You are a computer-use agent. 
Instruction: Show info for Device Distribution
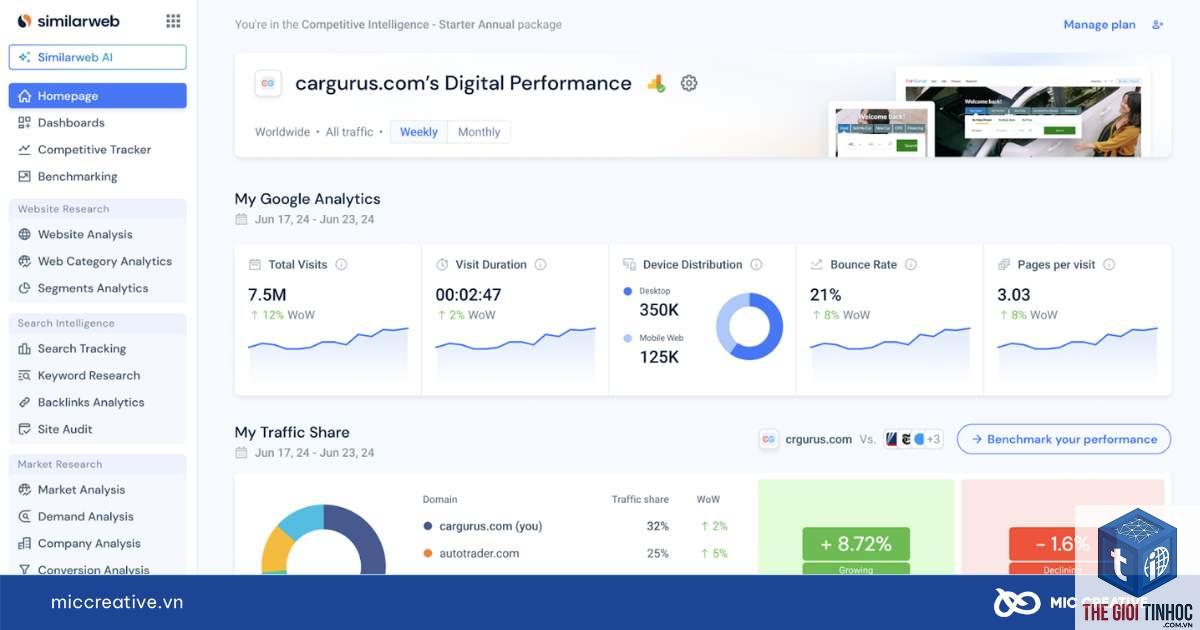tap(756, 265)
